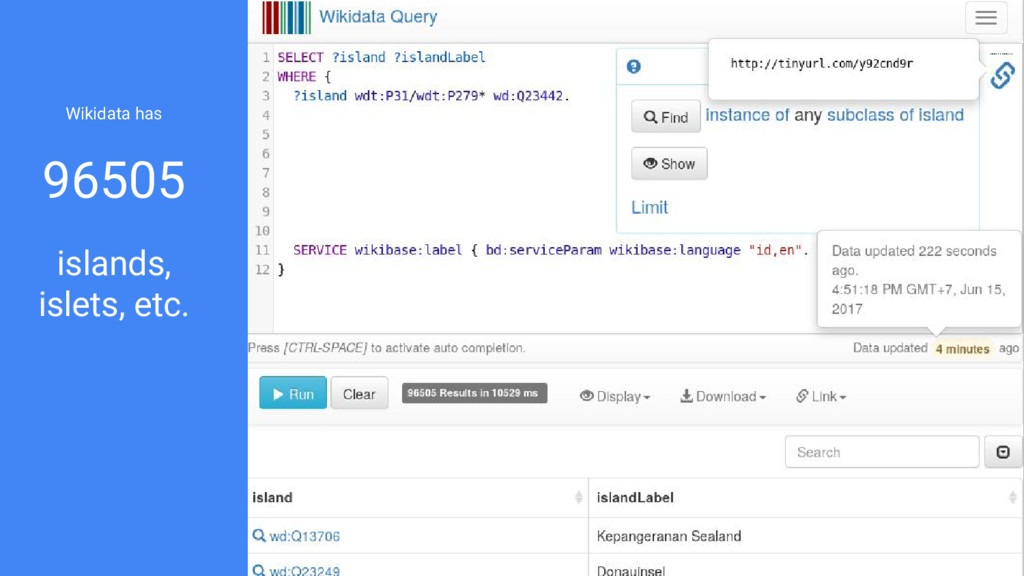Click the blue chain link icon
This screenshot has width=1024, height=576.
1002,75
